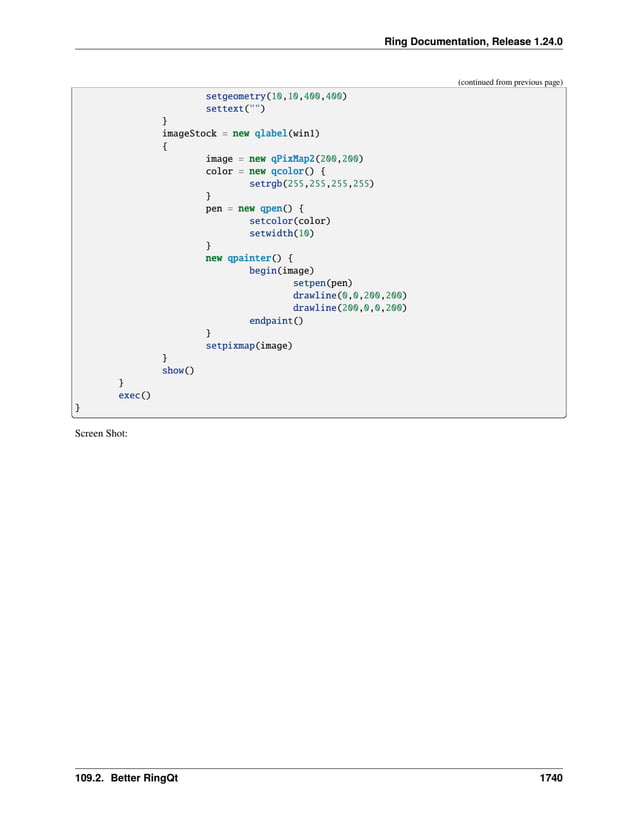Click 'color = new qcolor() {' line
Viewport: 638px width, 825px height.
point(265,171)
